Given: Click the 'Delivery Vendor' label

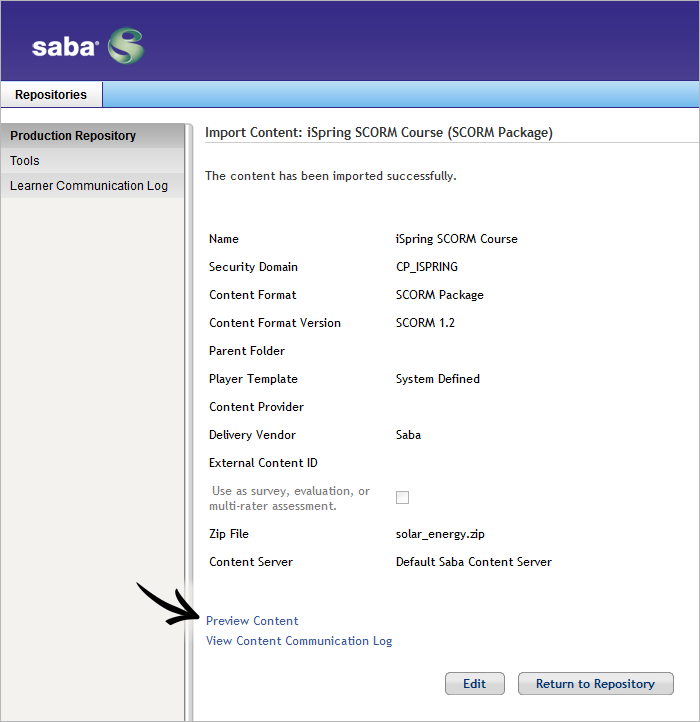Looking at the screenshot, I should tap(252, 435).
